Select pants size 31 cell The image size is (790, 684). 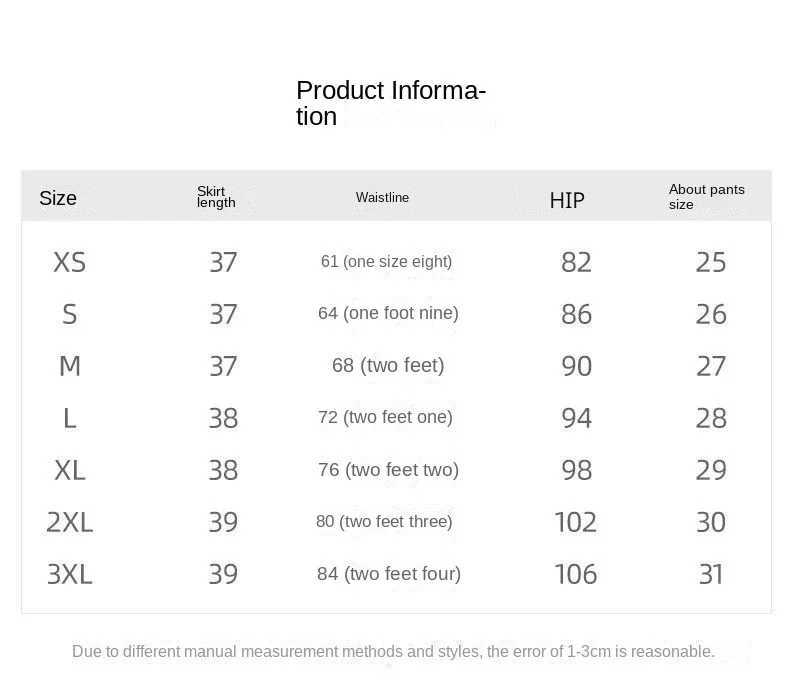click(x=711, y=574)
